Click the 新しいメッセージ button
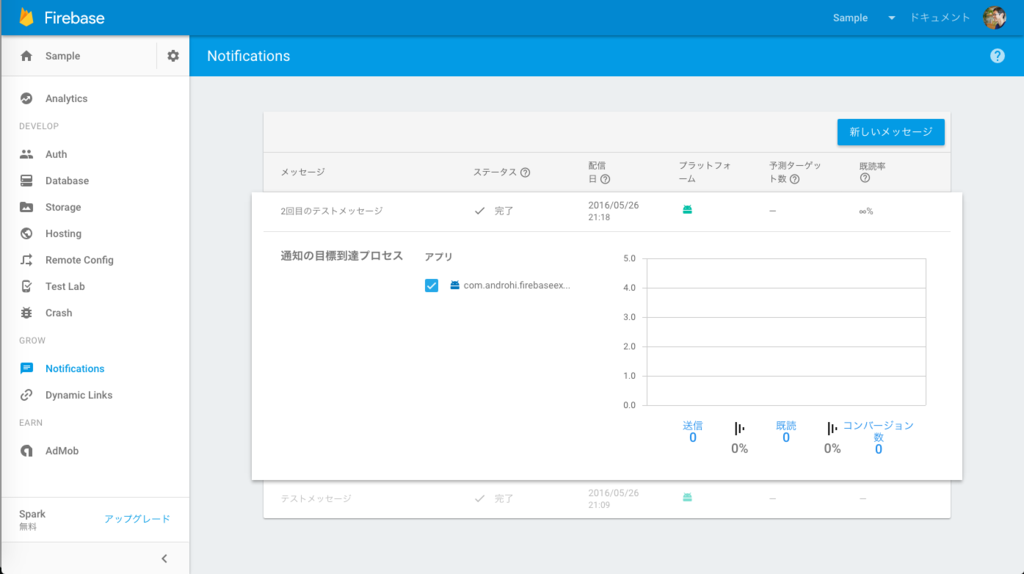The height and width of the screenshot is (574, 1024). click(x=891, y=132)
